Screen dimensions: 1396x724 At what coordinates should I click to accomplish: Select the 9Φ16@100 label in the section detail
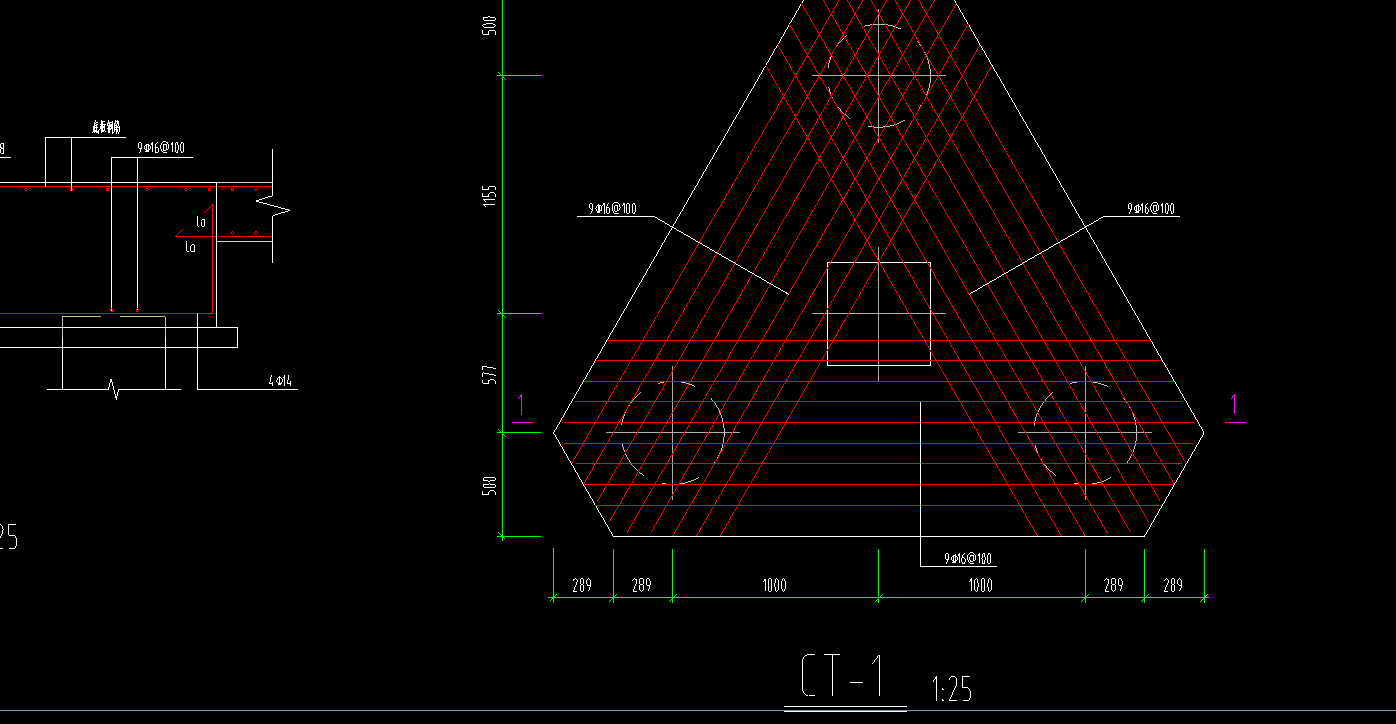161,148
